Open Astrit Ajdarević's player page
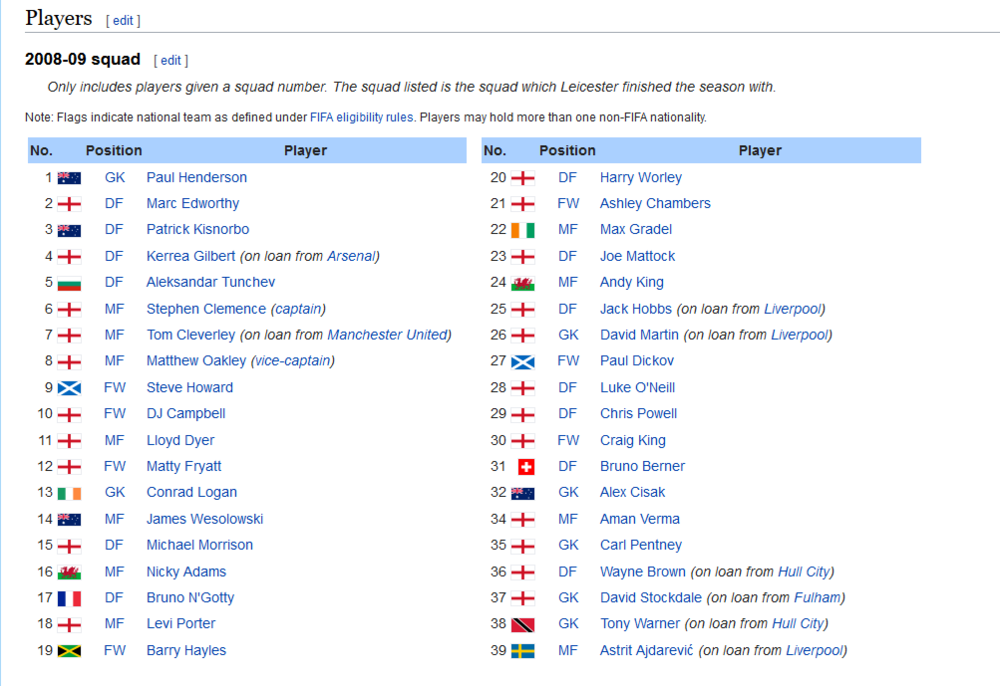 pyautogui.click(x=646, y=650)
